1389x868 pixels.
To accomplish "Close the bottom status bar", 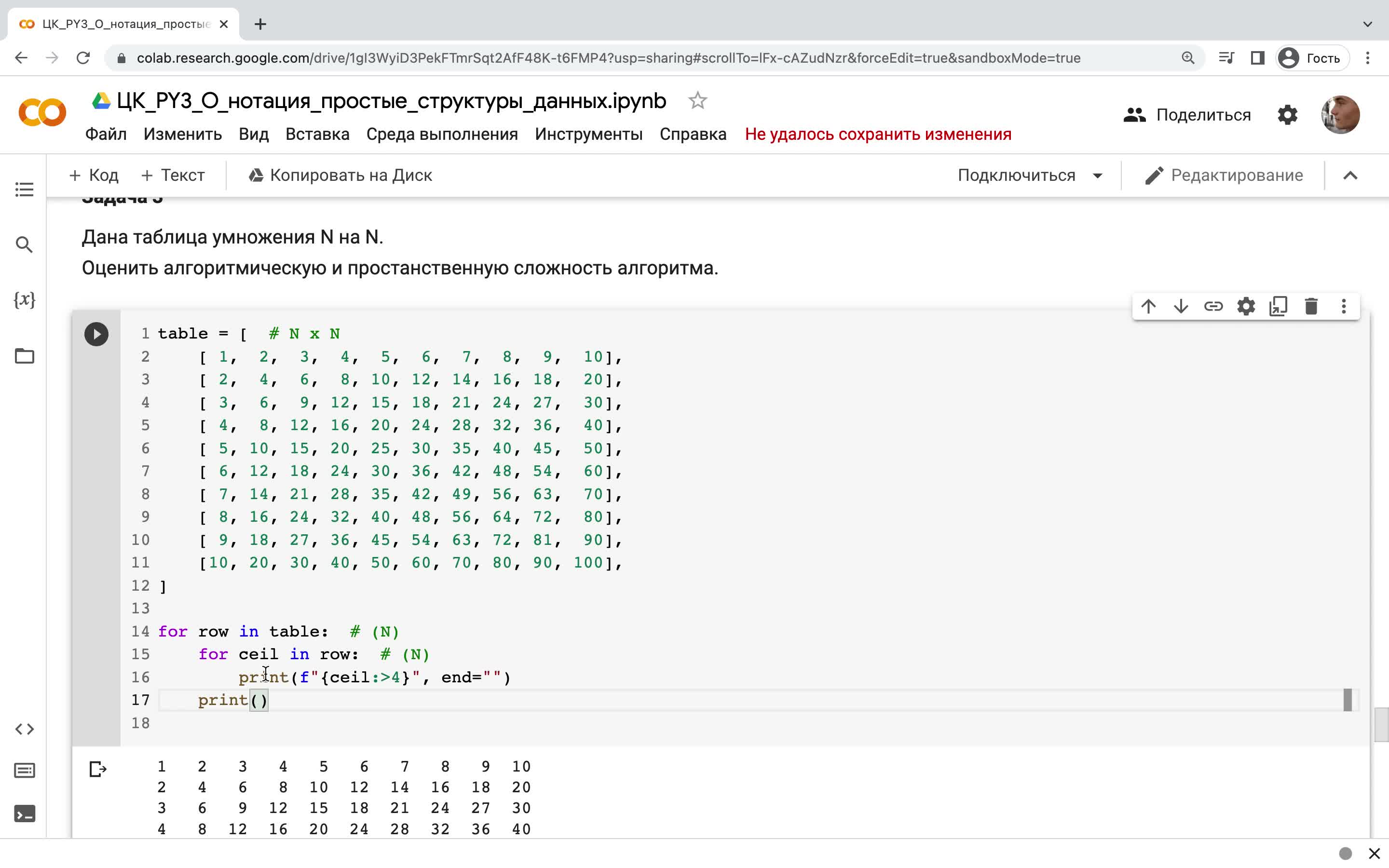I will (1374, 854).
